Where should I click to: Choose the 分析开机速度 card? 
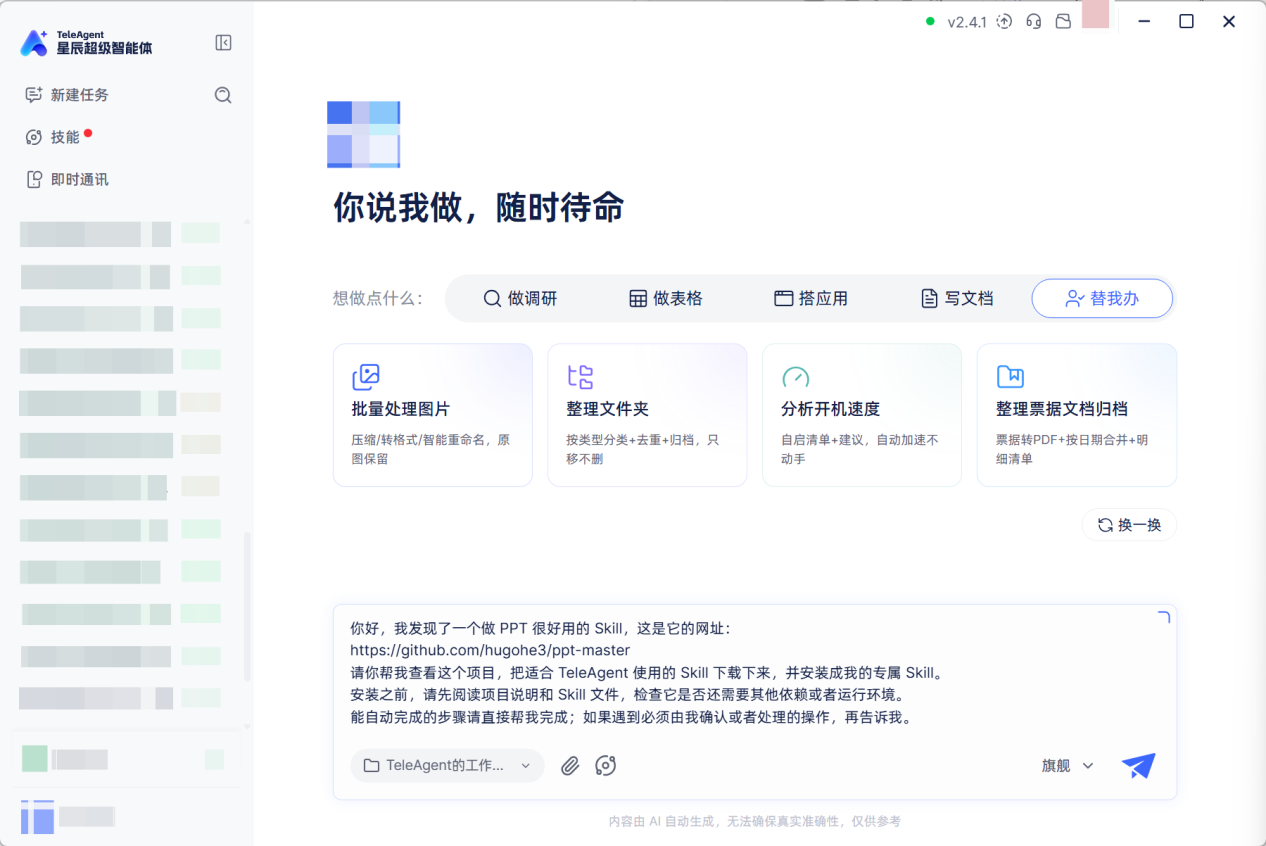(862, 415)
